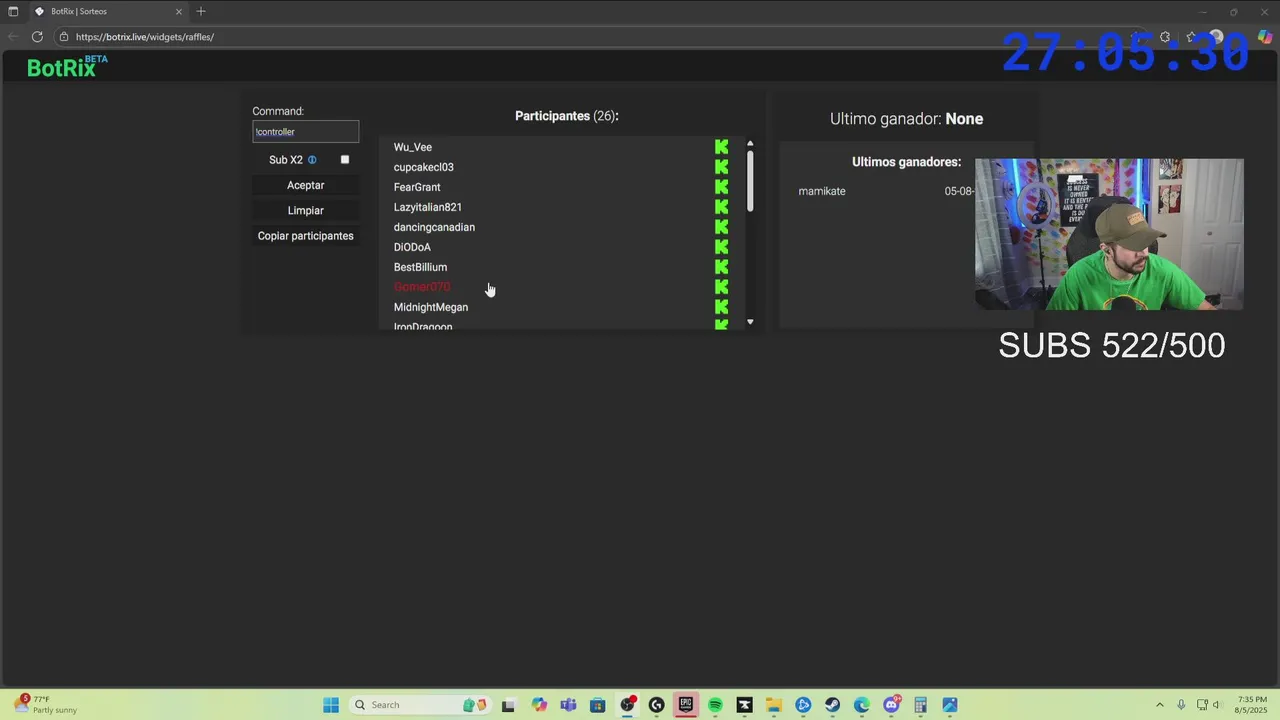
Task: Open Logitech G HUB from the taskbar
Action: [657, 705]
